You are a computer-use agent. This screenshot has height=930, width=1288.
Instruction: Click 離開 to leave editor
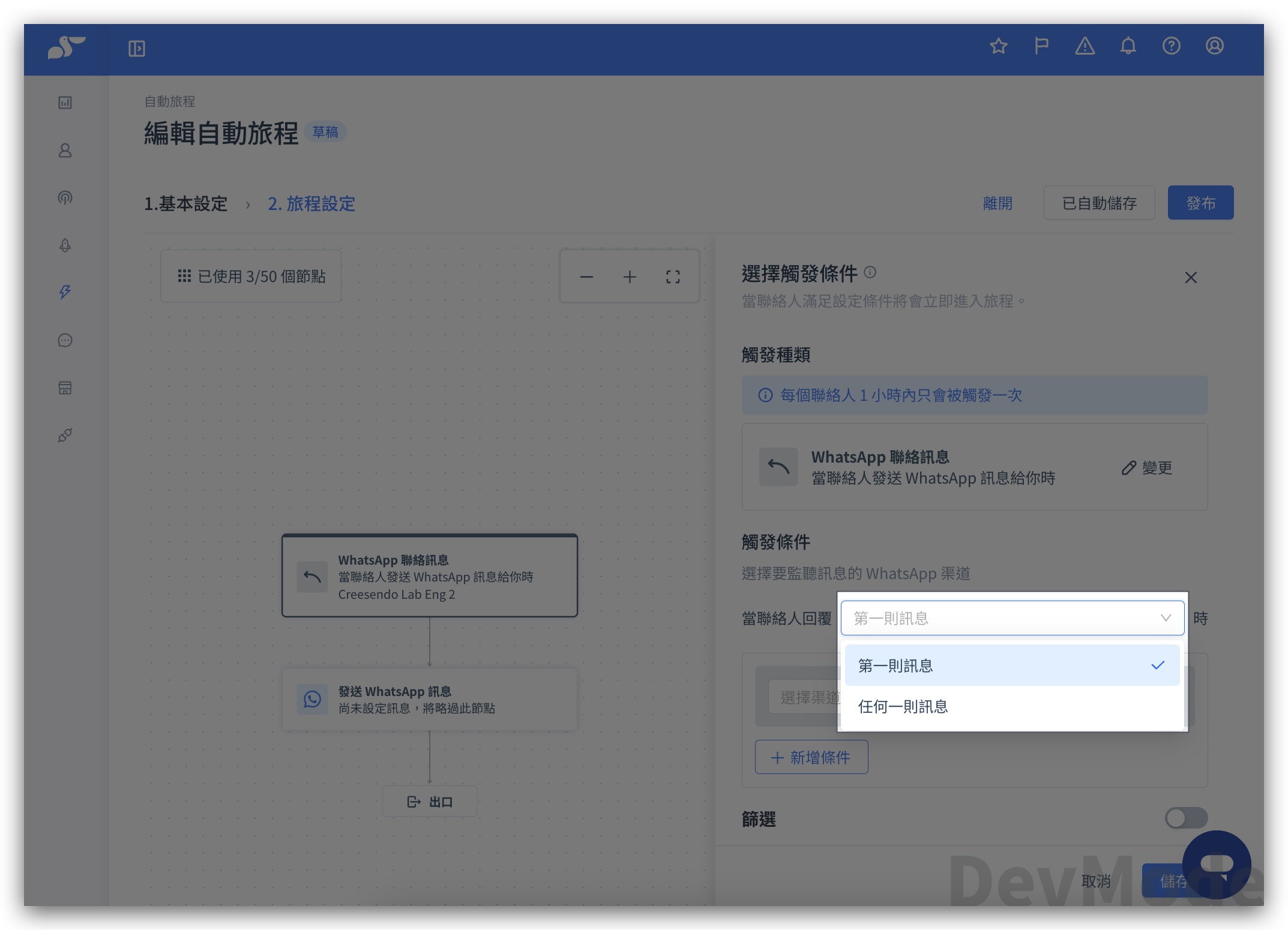point(998,203)
